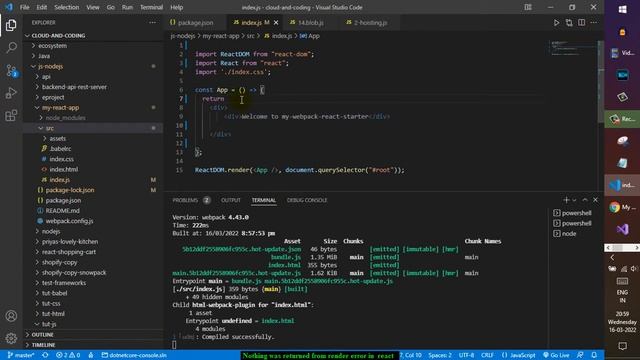Image resolution: width=640 pixels, height=360 pixels.
Task: Open Explorer Views and More Actions ellipsis
Action: coord(152,23)
